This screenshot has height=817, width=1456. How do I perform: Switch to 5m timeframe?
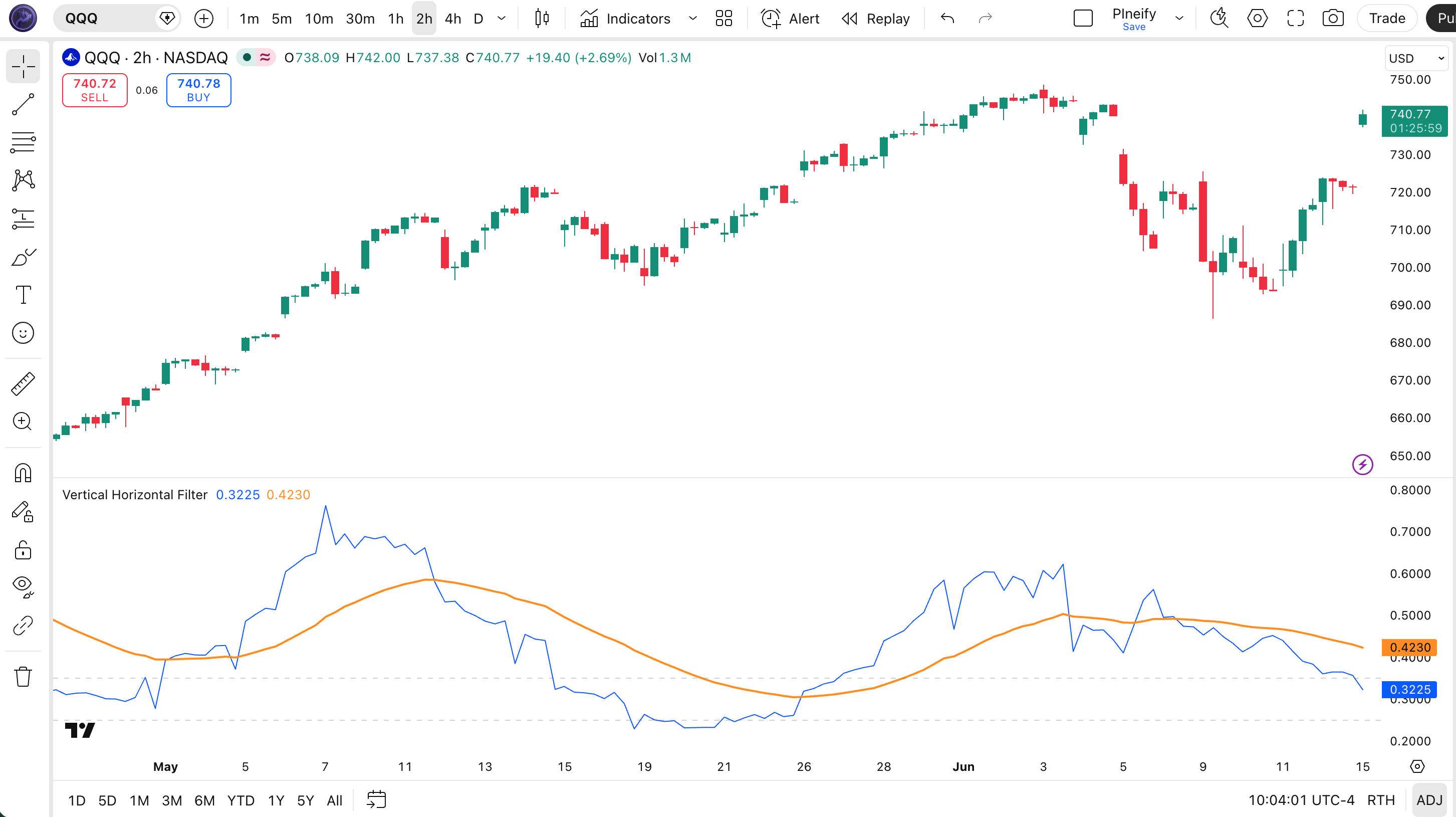[x=282, y=19]
